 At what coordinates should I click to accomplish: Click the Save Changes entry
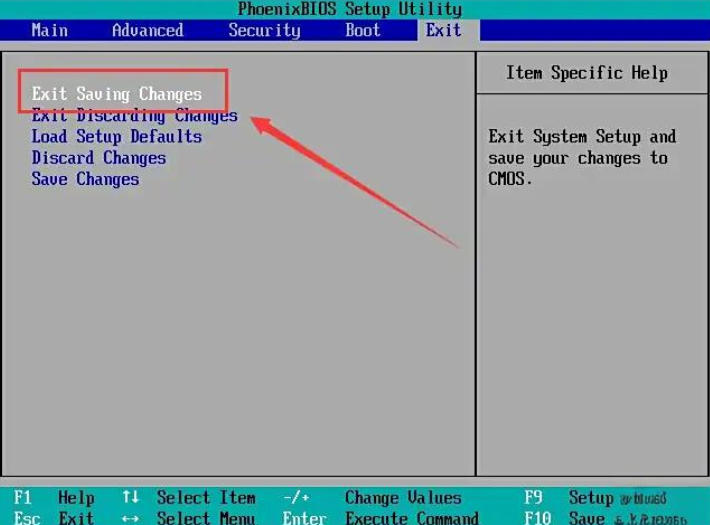[85, 179]
